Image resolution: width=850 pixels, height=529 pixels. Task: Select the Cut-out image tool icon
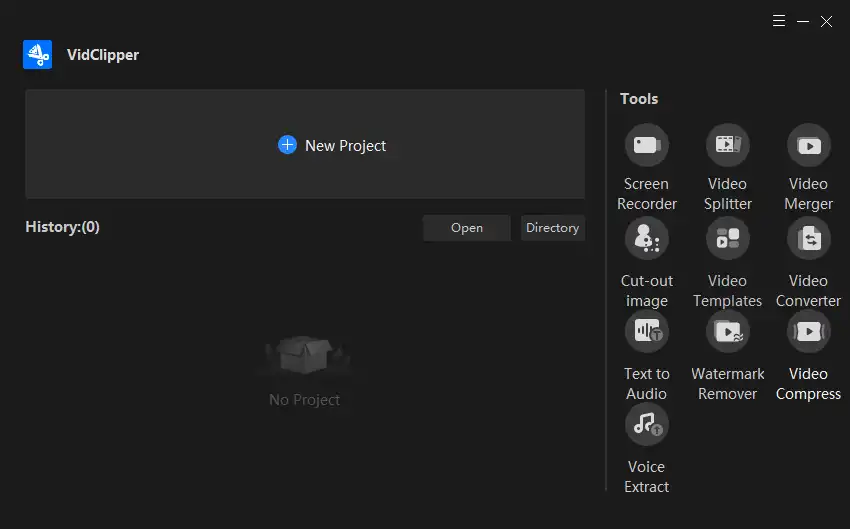(646, 238)
